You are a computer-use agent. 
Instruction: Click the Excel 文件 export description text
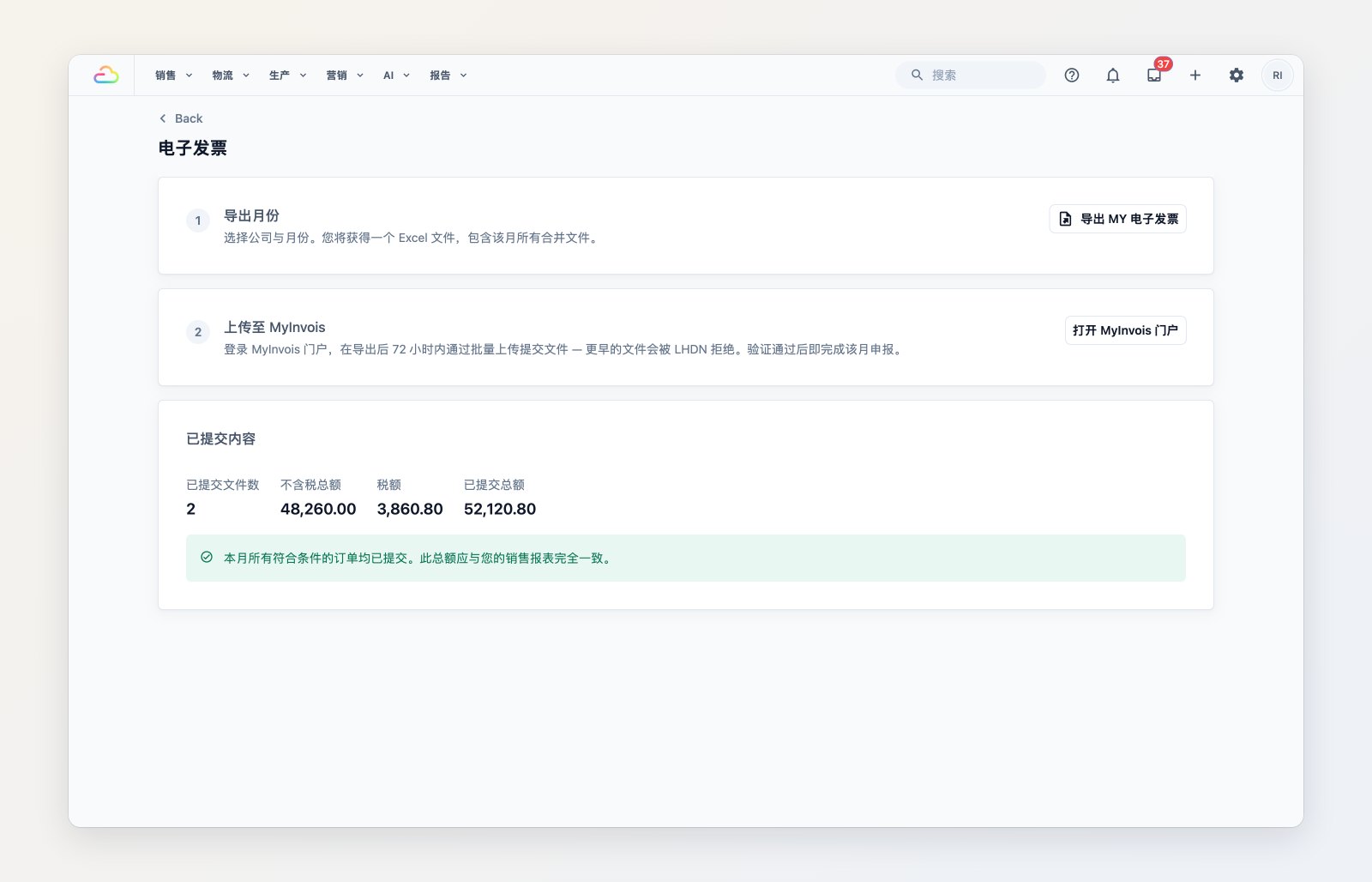[412, 238]
